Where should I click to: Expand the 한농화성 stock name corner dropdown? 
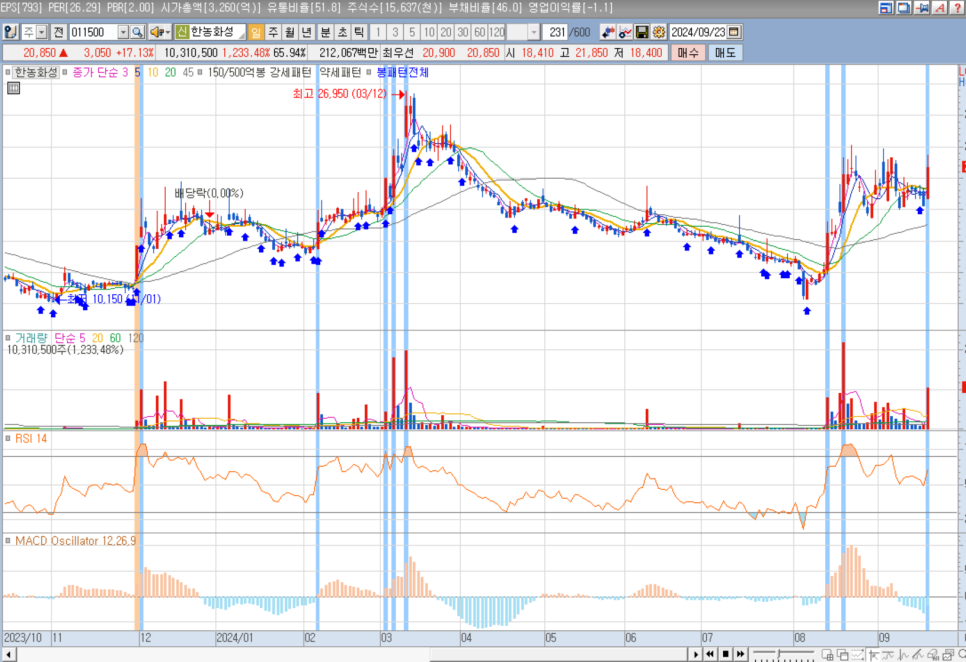[x=242, y=36]
